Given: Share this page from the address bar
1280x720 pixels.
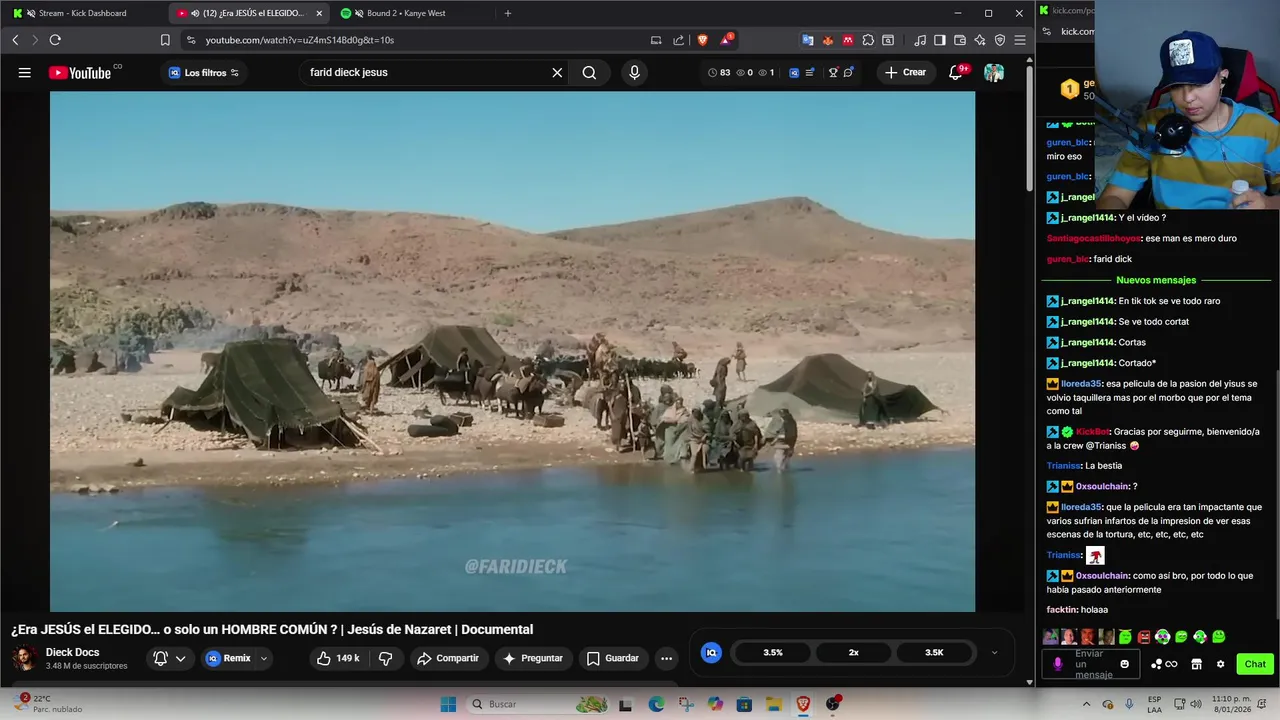Looking at the screenshot, I should point(679,40).
